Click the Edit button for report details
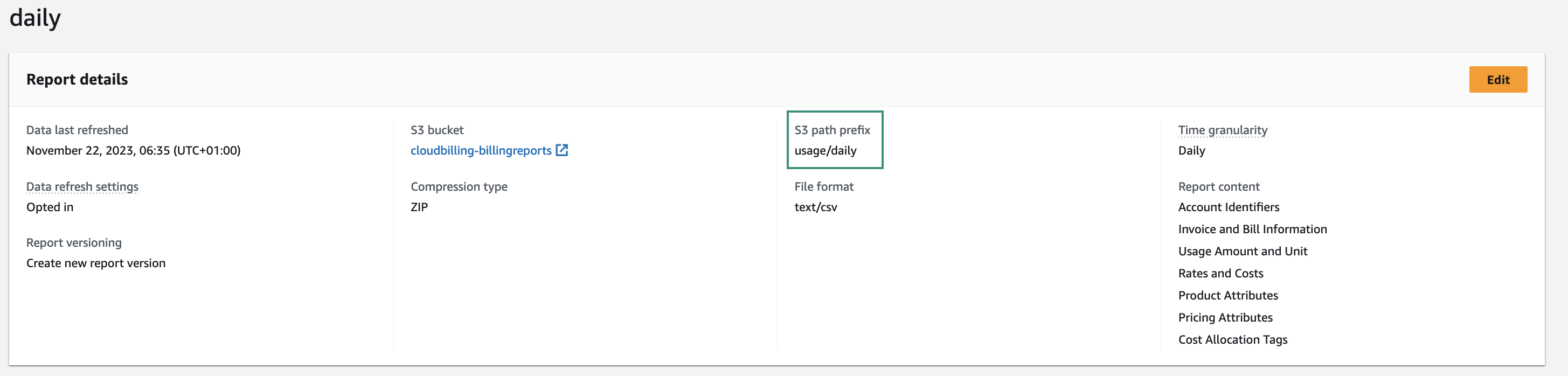1568x376 pixels. pos(1498,79)
